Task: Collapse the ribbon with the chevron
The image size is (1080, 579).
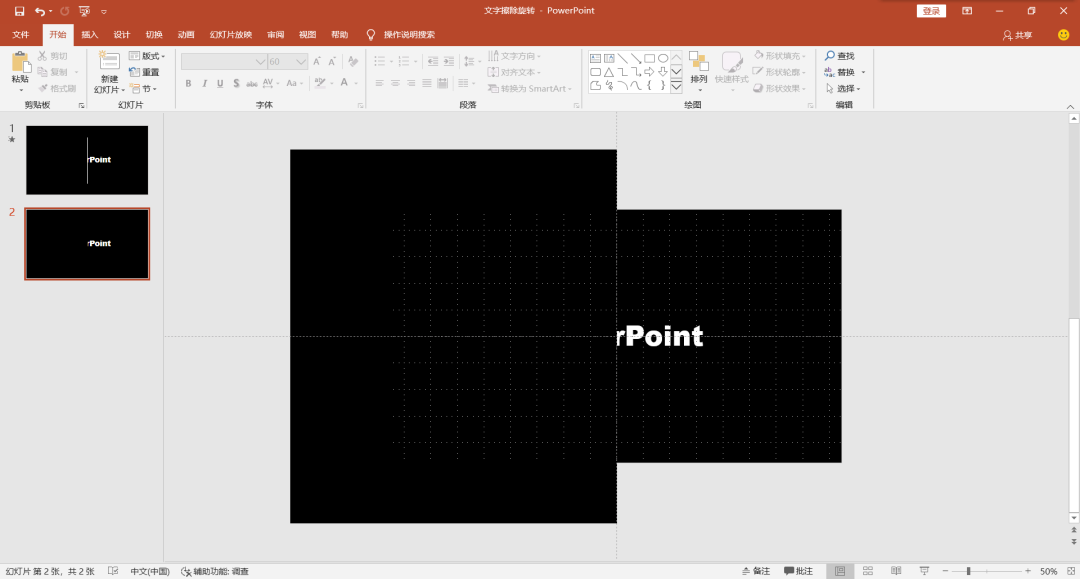Action: pos(1070,106)
